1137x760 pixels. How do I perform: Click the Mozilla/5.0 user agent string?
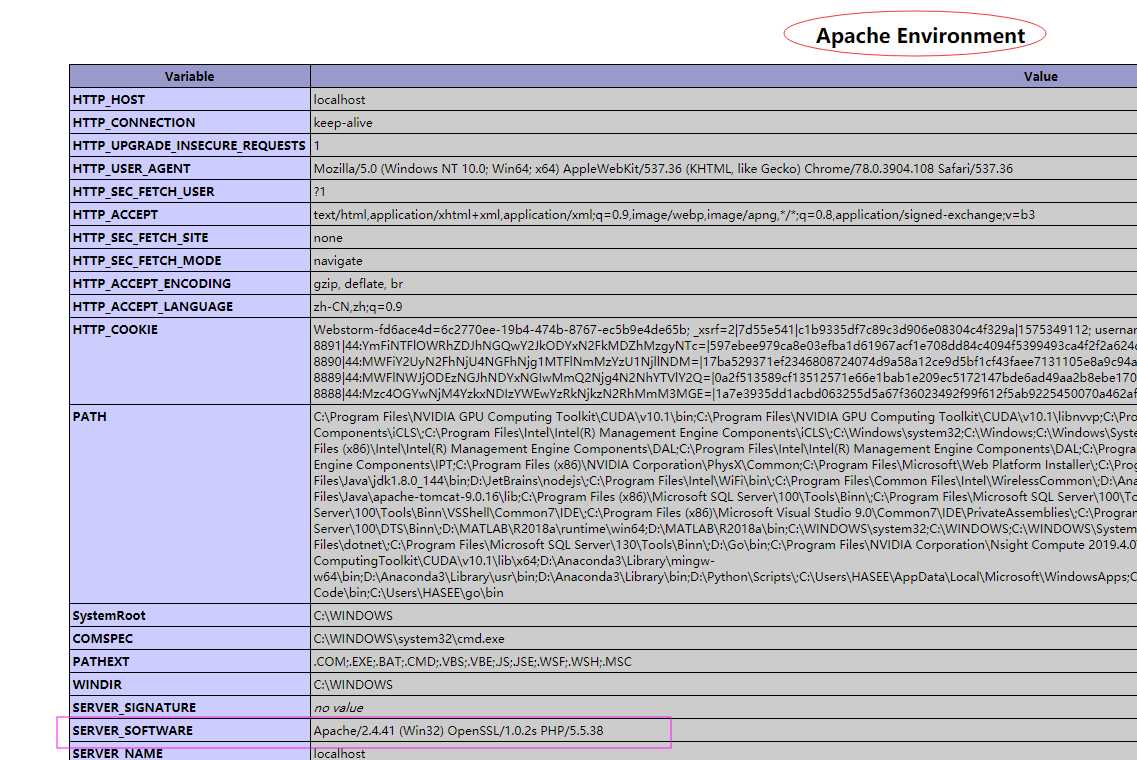click(663, 168)
